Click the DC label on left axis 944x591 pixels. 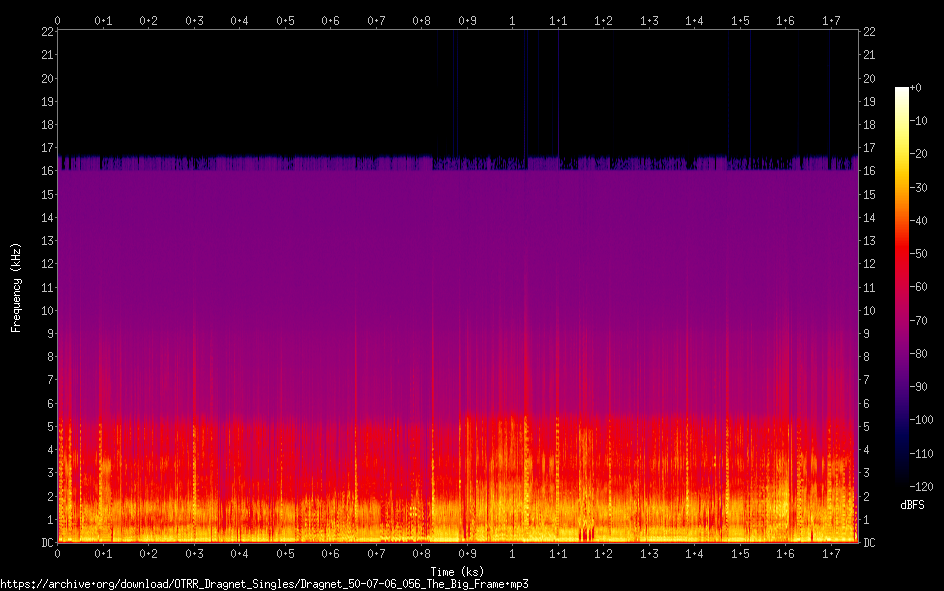pyautogui.click(x=46, y=542)
